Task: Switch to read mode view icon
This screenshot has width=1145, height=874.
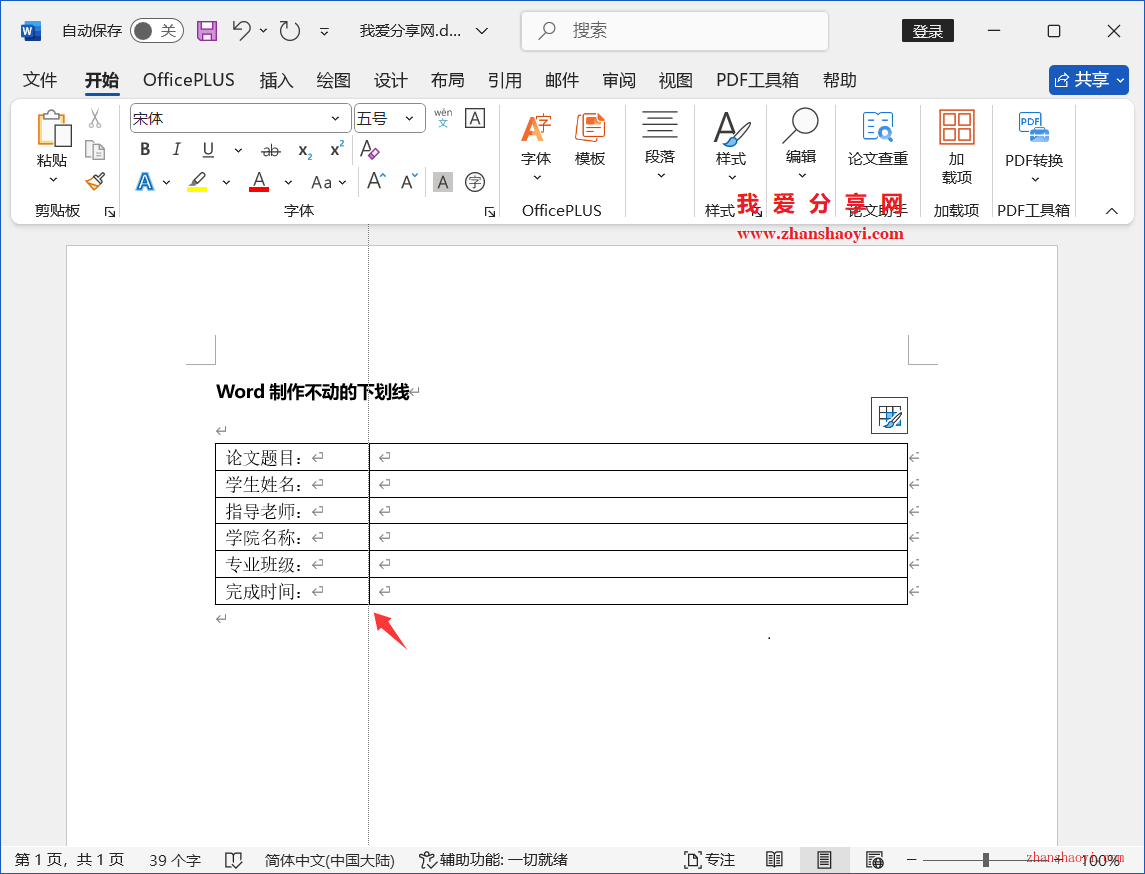Action: (774, 860)
